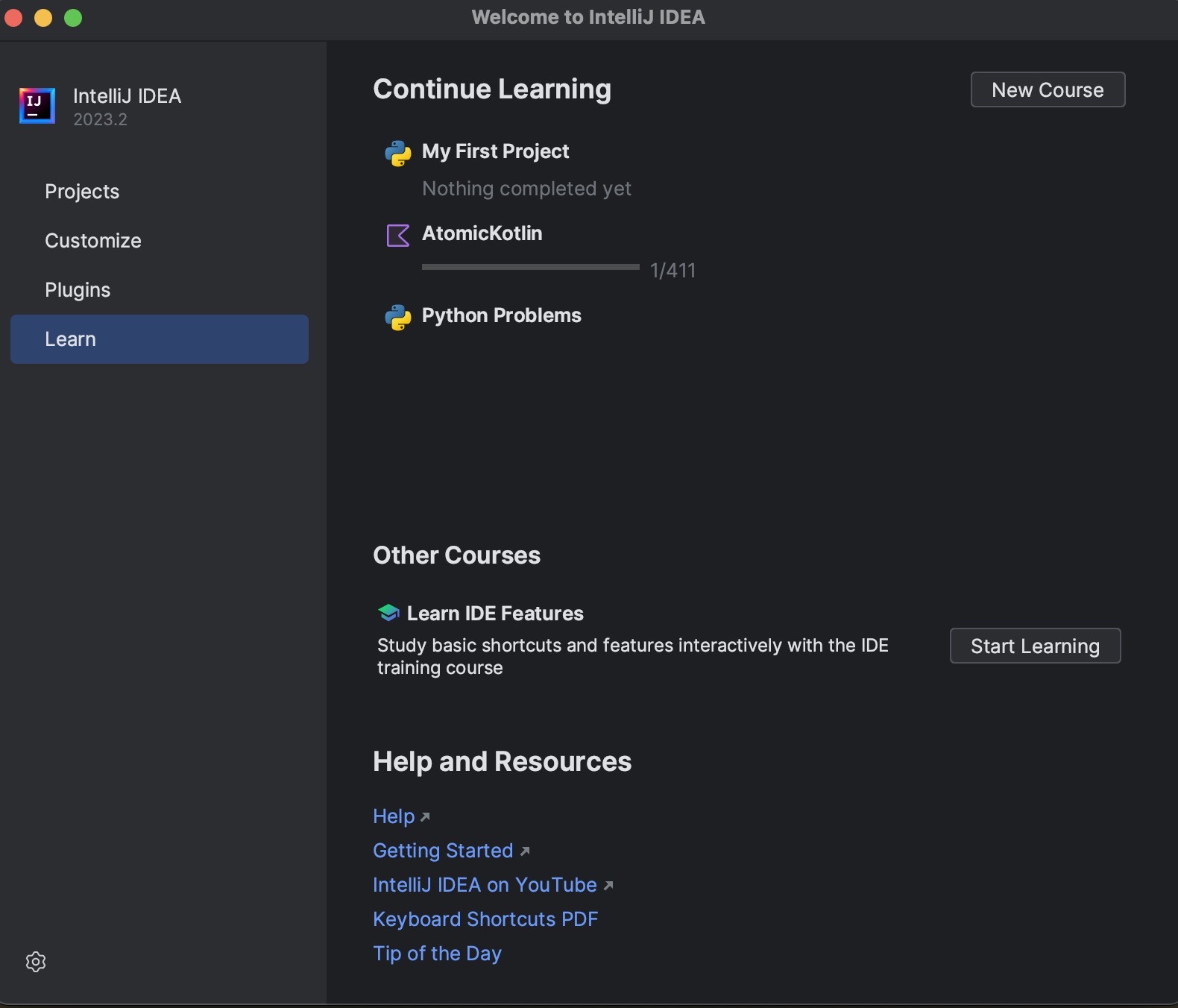Image resolution: width=1178 pixels, height=1008 pixels.
Task: Open the settings gear in sidebar
Action: (36, 962)
